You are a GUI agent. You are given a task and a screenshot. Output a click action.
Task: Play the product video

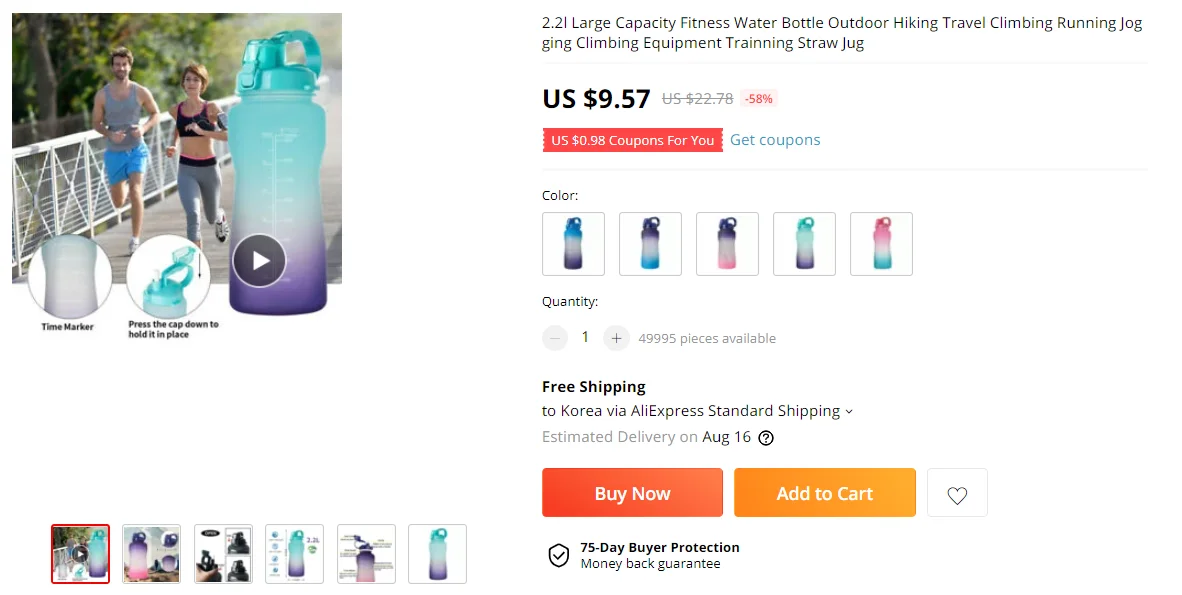260,261
